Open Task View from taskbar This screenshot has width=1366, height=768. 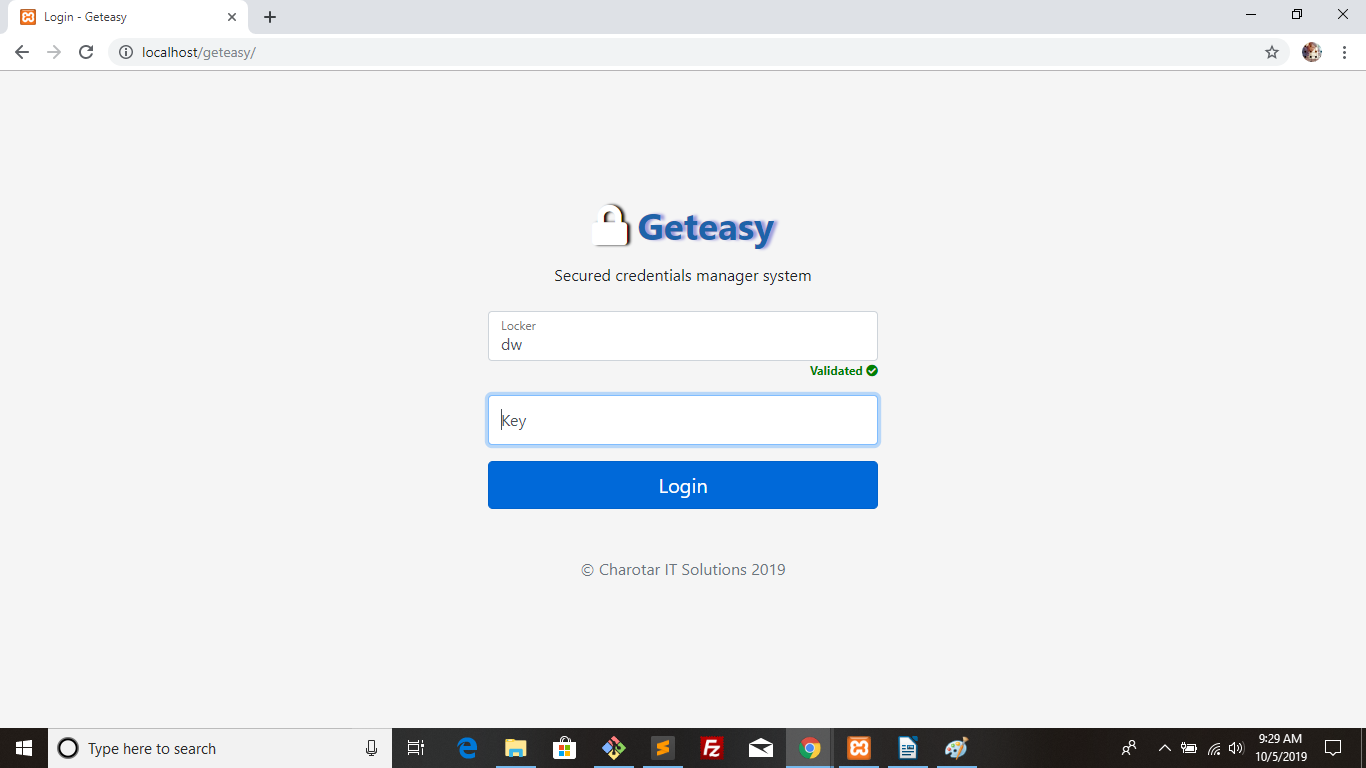point(416,748)
